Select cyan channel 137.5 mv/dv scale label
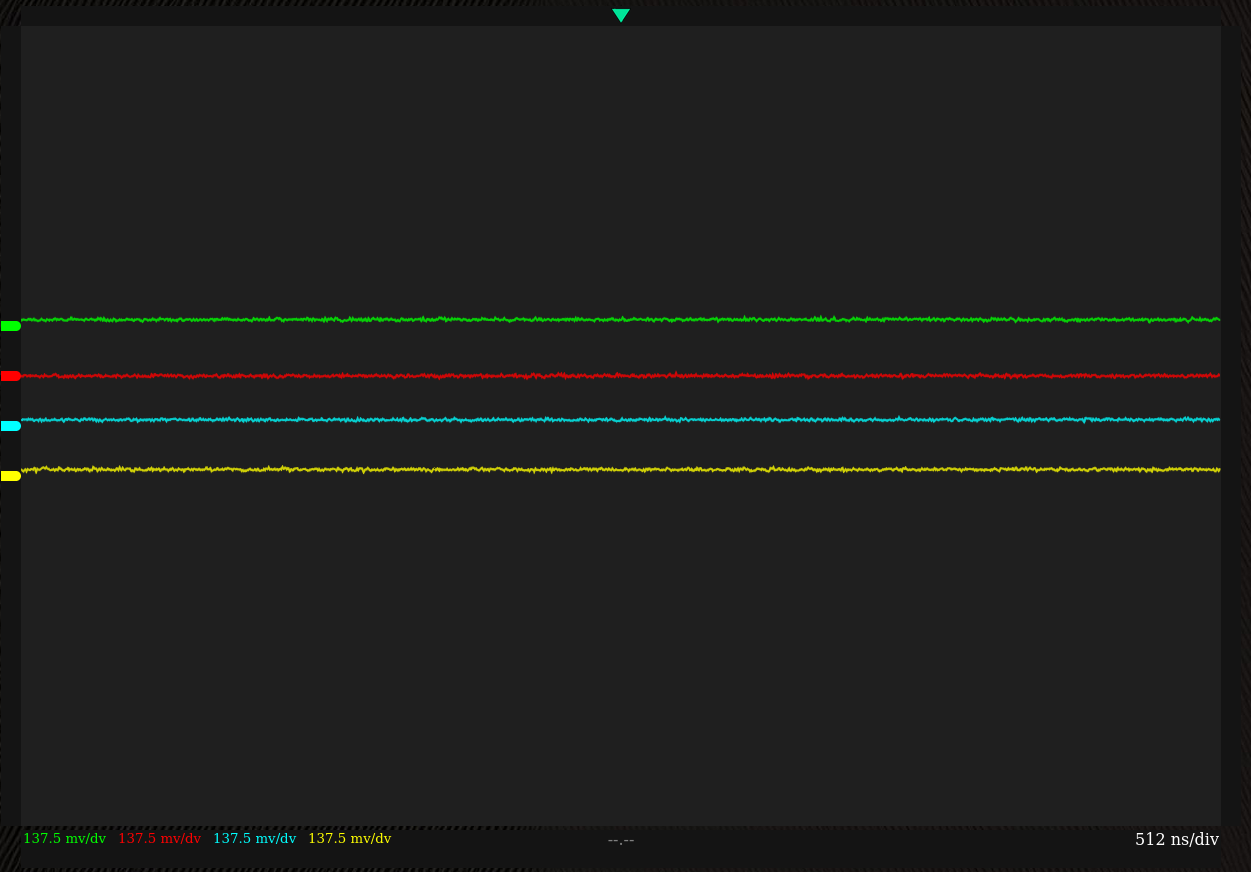This screenshot has width=1251, height=872. (254, 839)
